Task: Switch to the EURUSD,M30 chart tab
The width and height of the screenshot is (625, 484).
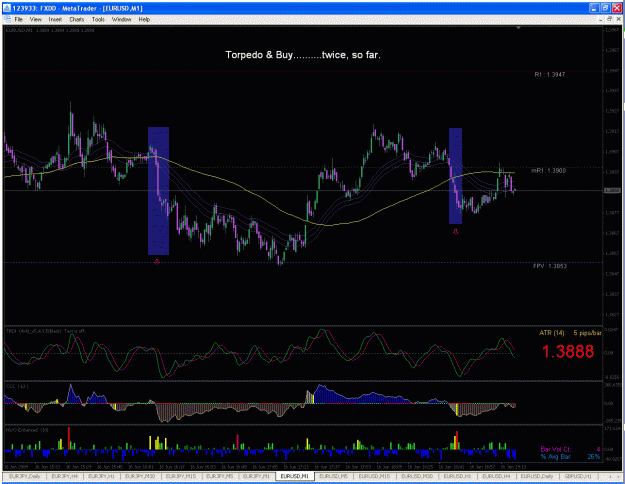Action: [417, 476]
